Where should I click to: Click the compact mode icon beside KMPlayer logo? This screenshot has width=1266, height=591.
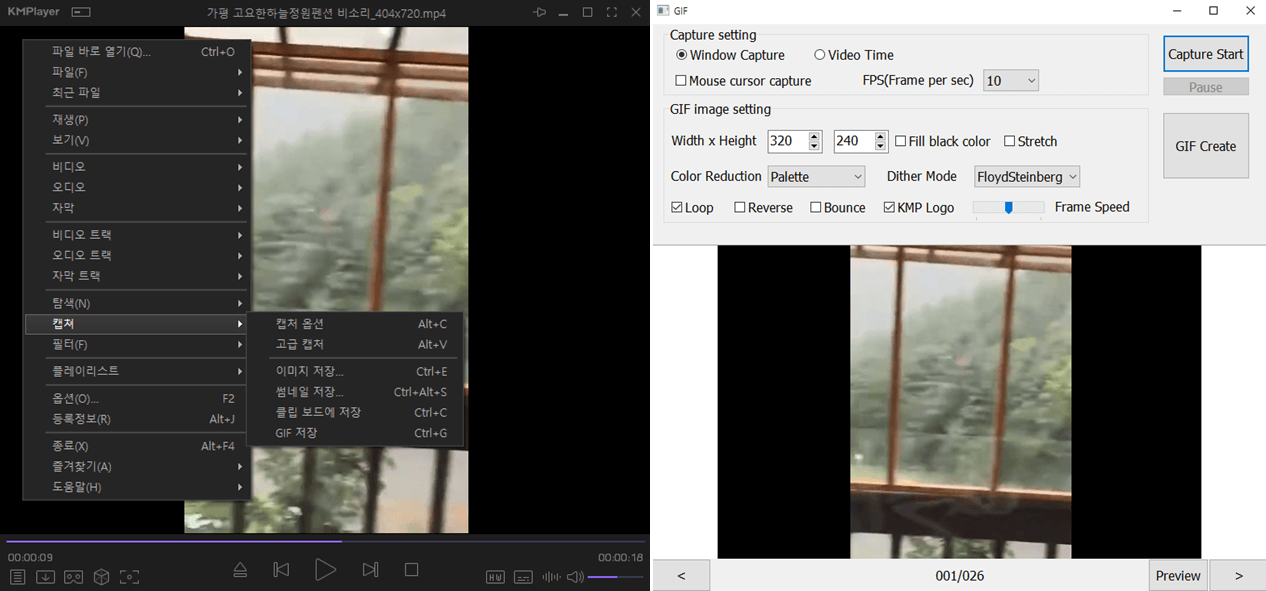[x=82, y=12]
